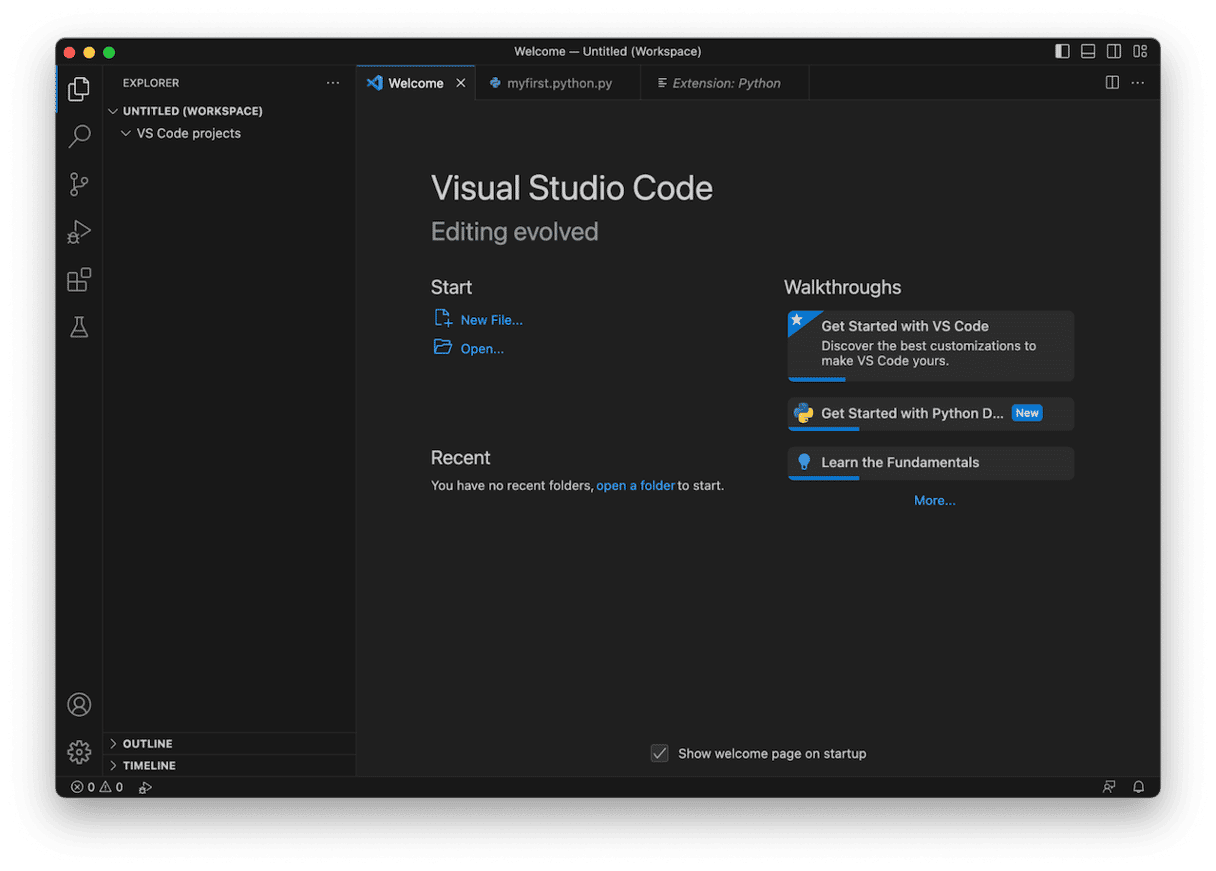Open the Testing flask icon view
Screen dimensions: 1216x871
(x=79, y=327)
